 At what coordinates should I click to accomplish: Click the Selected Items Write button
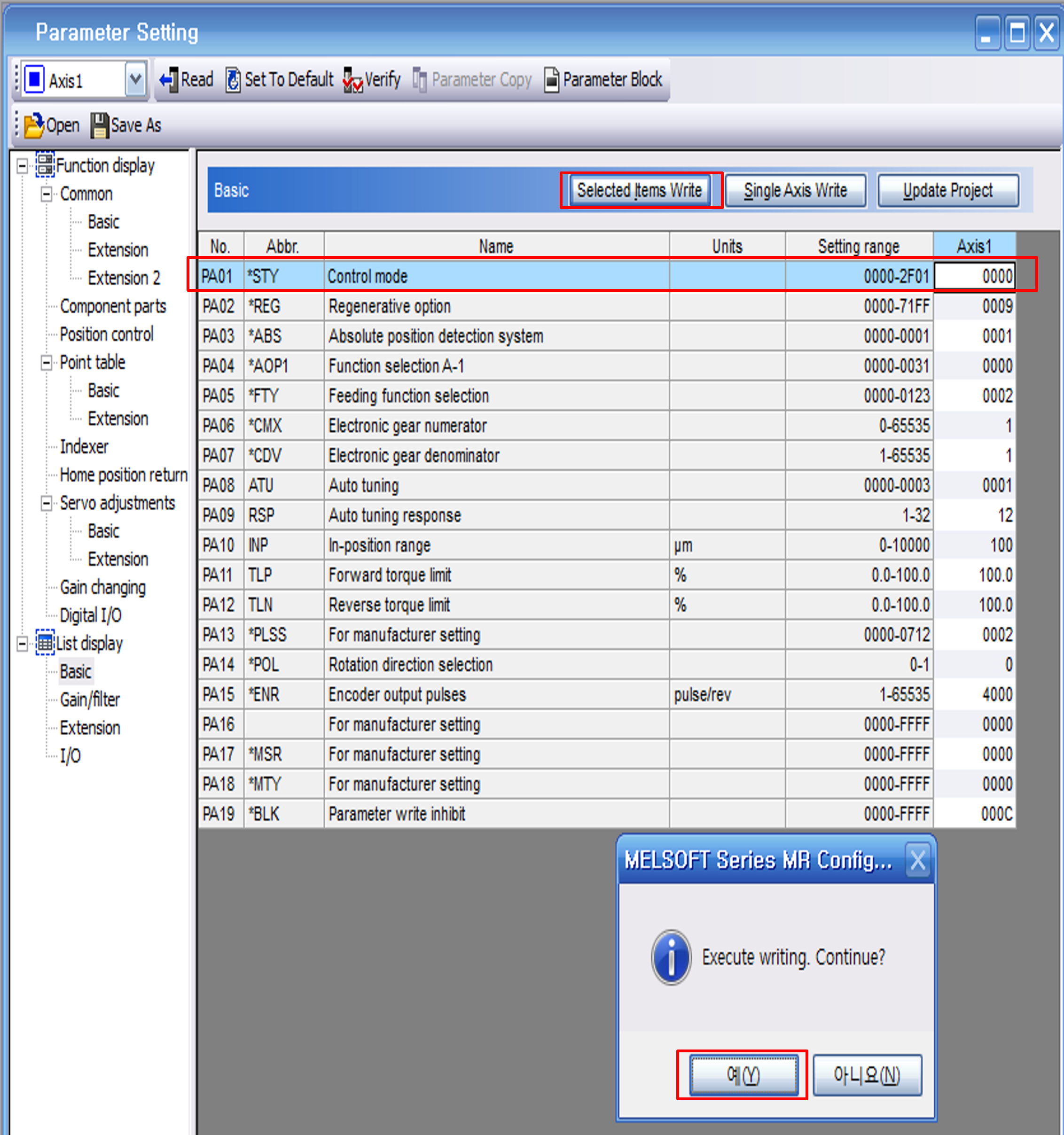(x=640, y=190)
